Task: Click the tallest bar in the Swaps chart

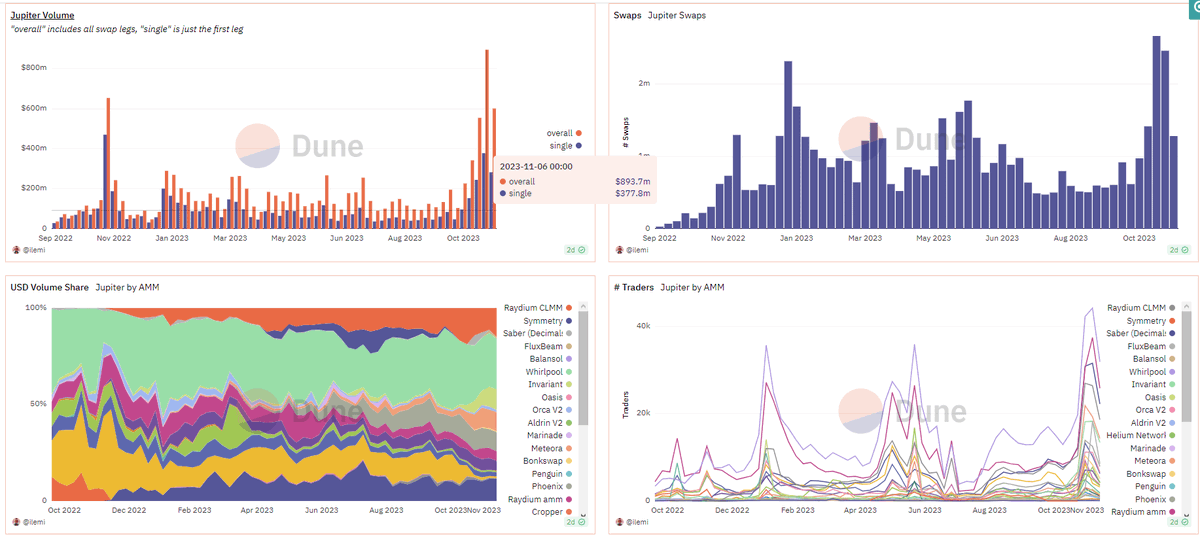Action: 1156,132
